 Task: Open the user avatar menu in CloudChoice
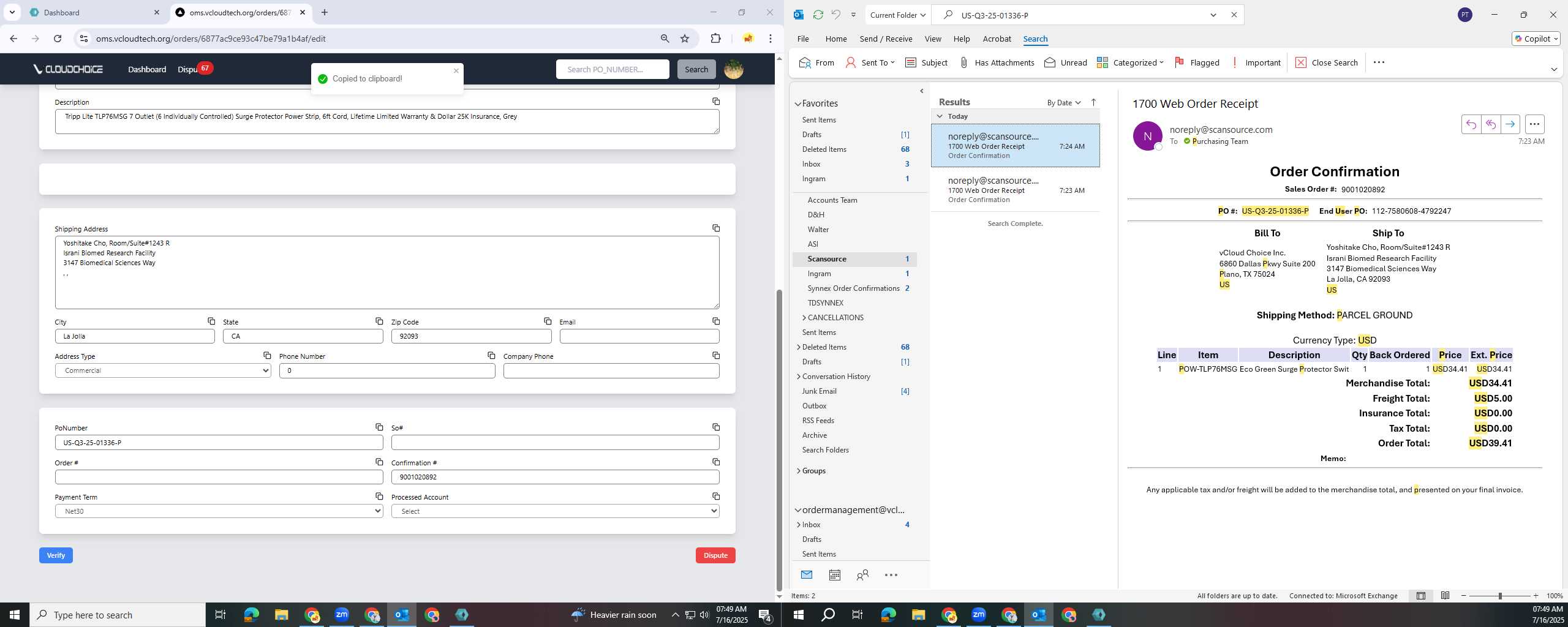point(733,69)
